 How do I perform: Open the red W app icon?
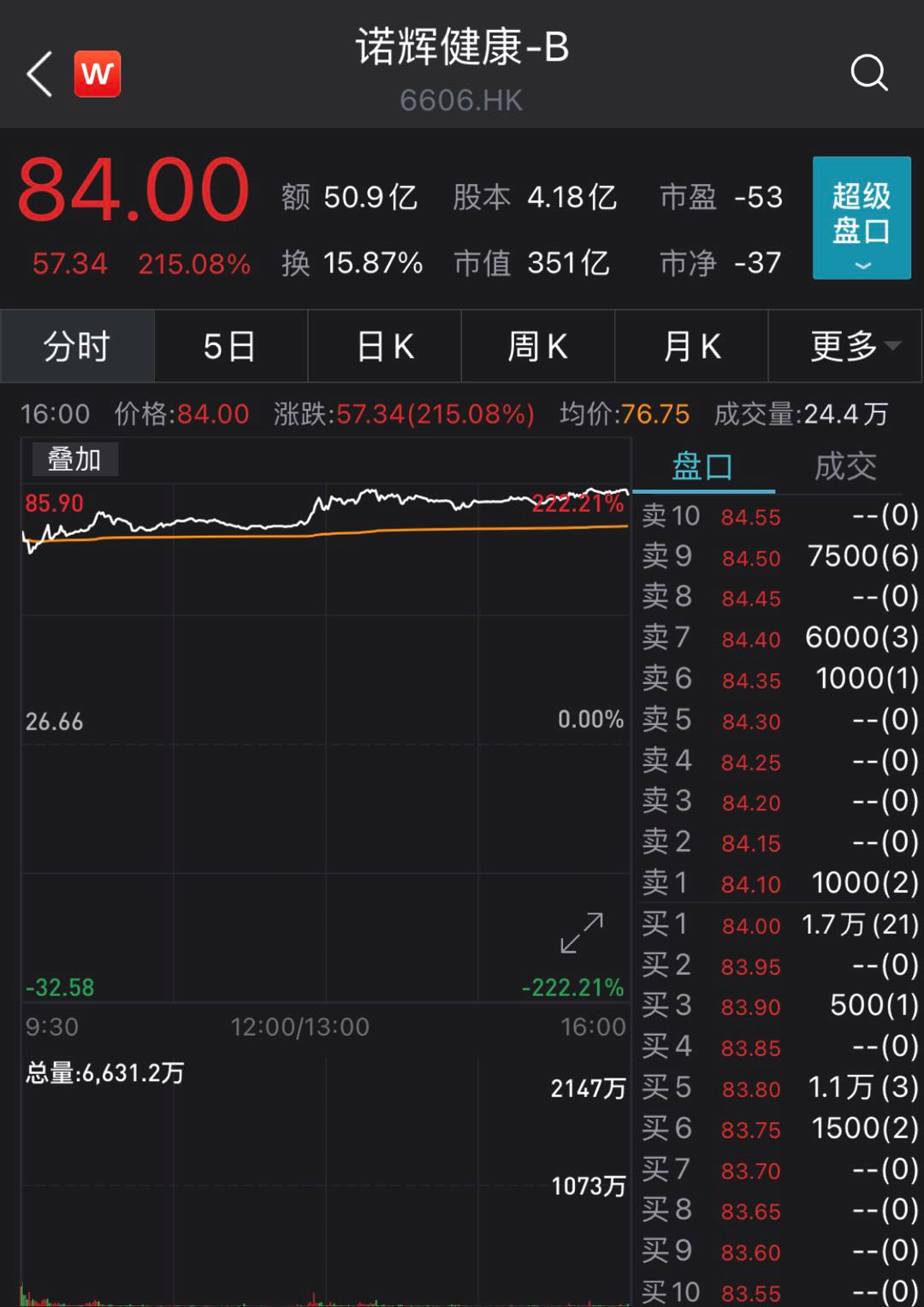[x=97, y=74]
